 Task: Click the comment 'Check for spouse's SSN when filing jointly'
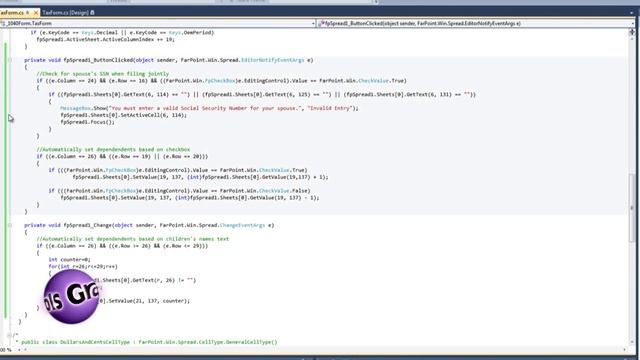point(102,74)
